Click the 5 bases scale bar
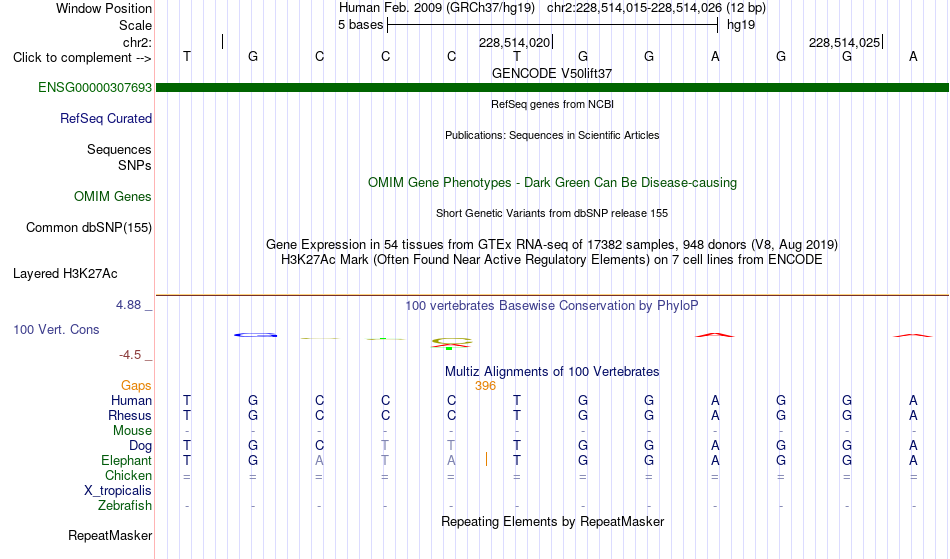The image size is (950, 559). coord(553,25)
